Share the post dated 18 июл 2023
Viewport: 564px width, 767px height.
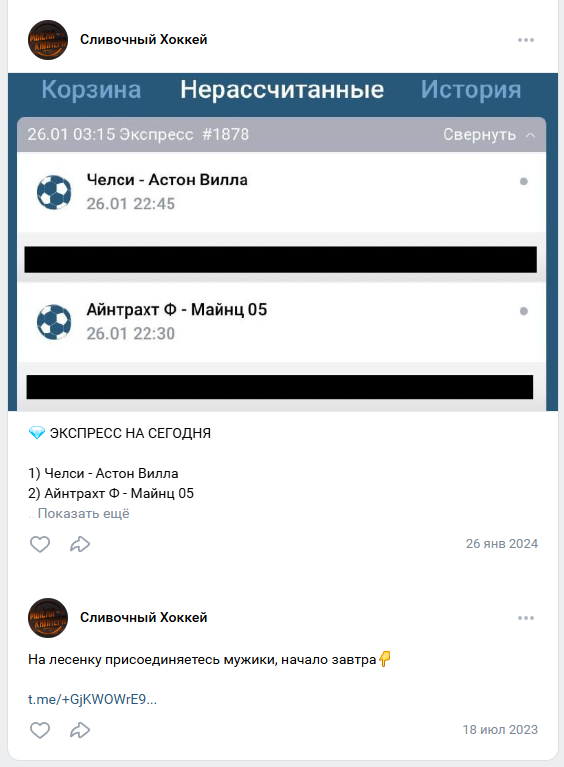(x=80, y=730)
